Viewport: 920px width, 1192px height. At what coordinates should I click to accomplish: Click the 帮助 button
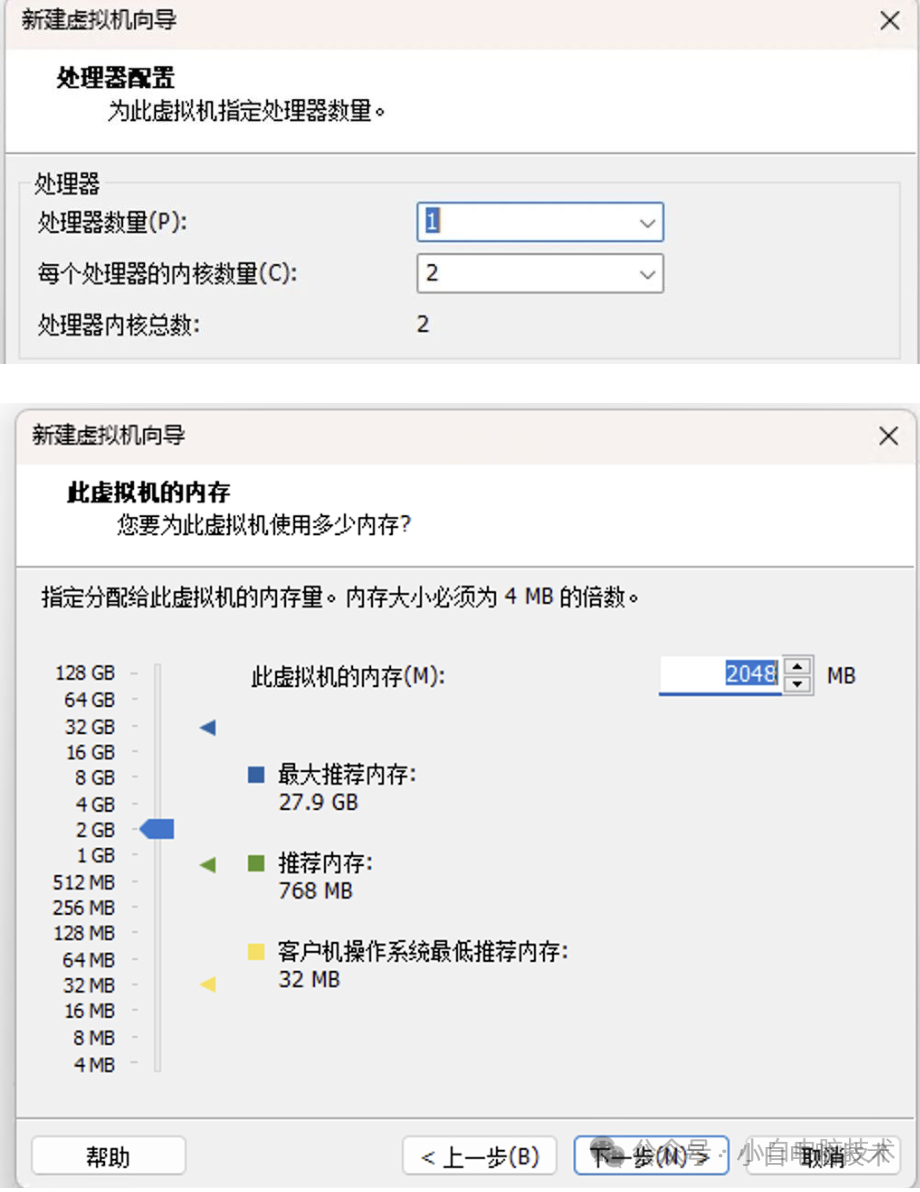pyautogui.click(x=107, y=1155)
